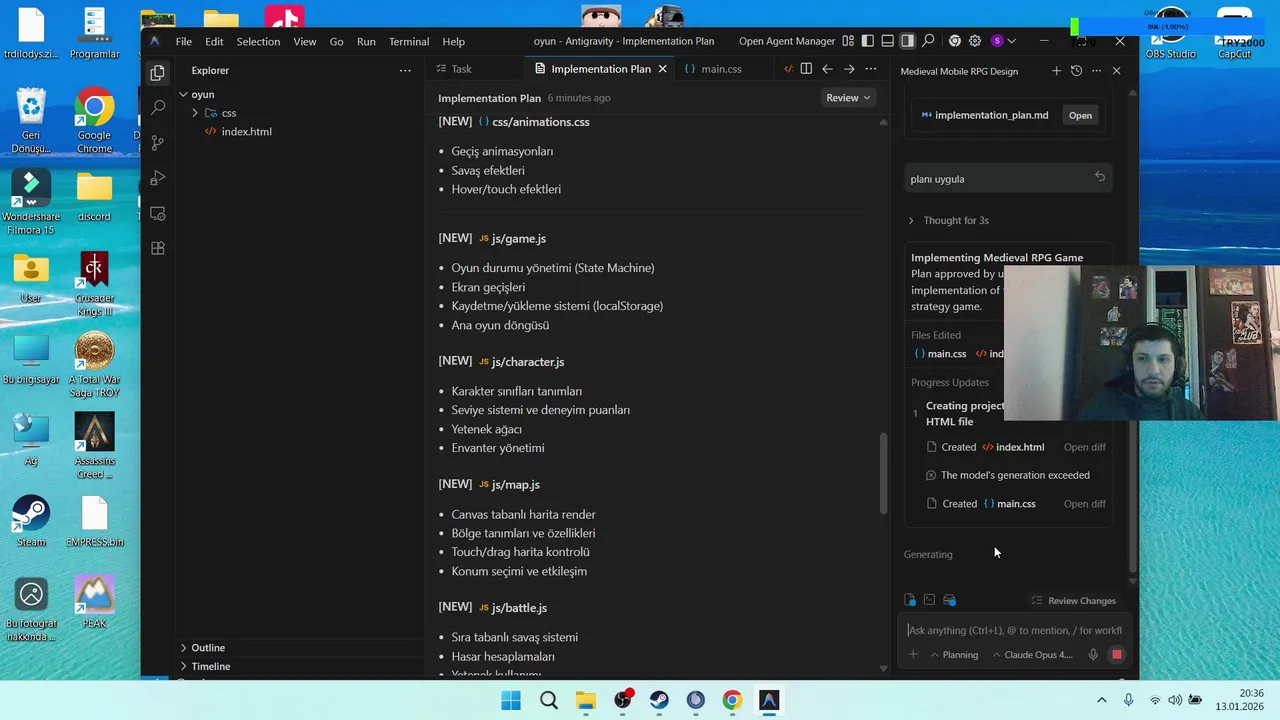Image resolution: width=1280 pixels, height=720 pixels.
Task: Open Google Chrome from taskbar
Action: 732,700
